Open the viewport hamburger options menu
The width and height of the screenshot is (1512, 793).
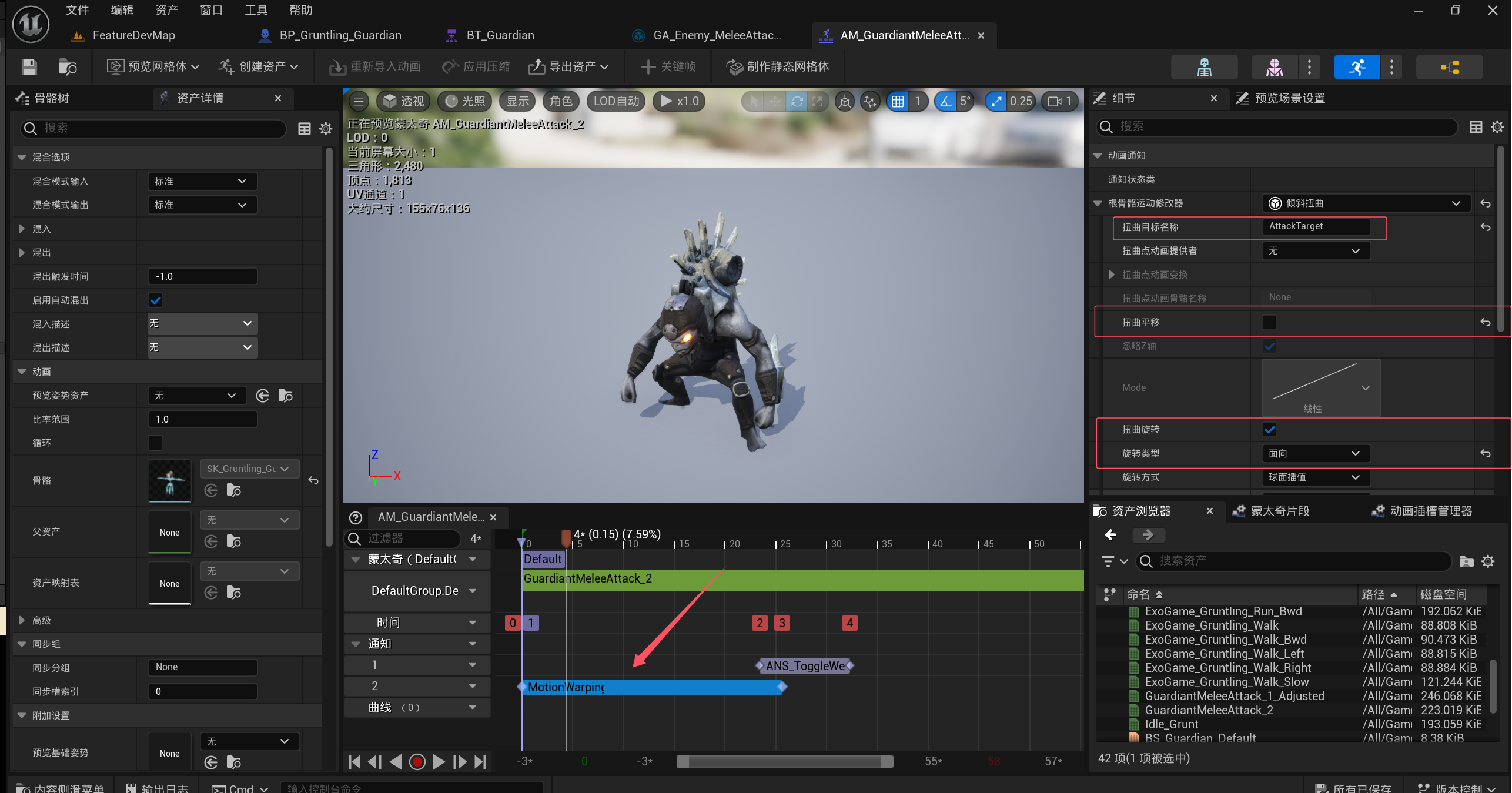[x=359, y=101]
